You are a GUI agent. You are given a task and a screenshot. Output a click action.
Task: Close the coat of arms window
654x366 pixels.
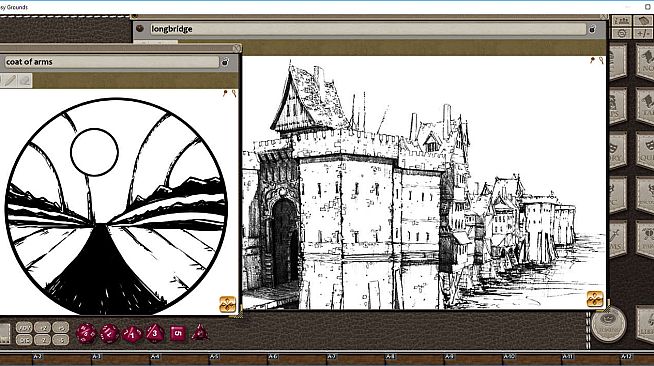point(236,48)
